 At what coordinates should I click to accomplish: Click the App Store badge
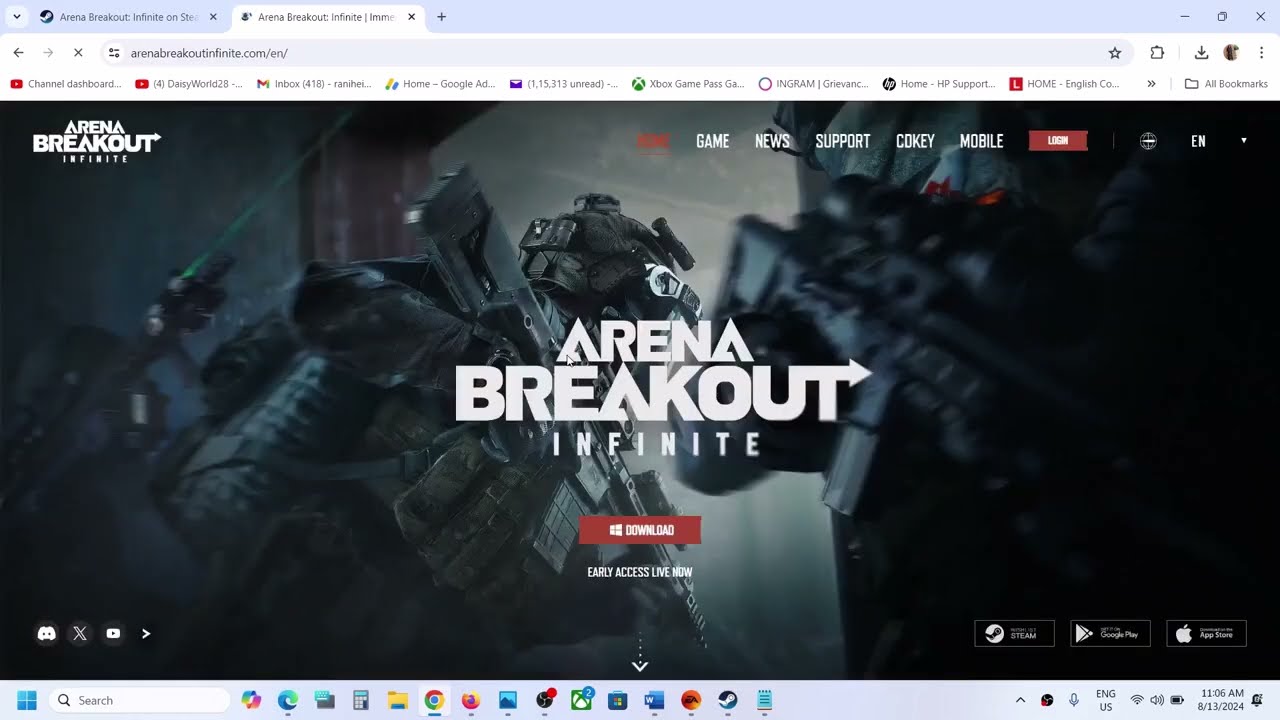1206,633
